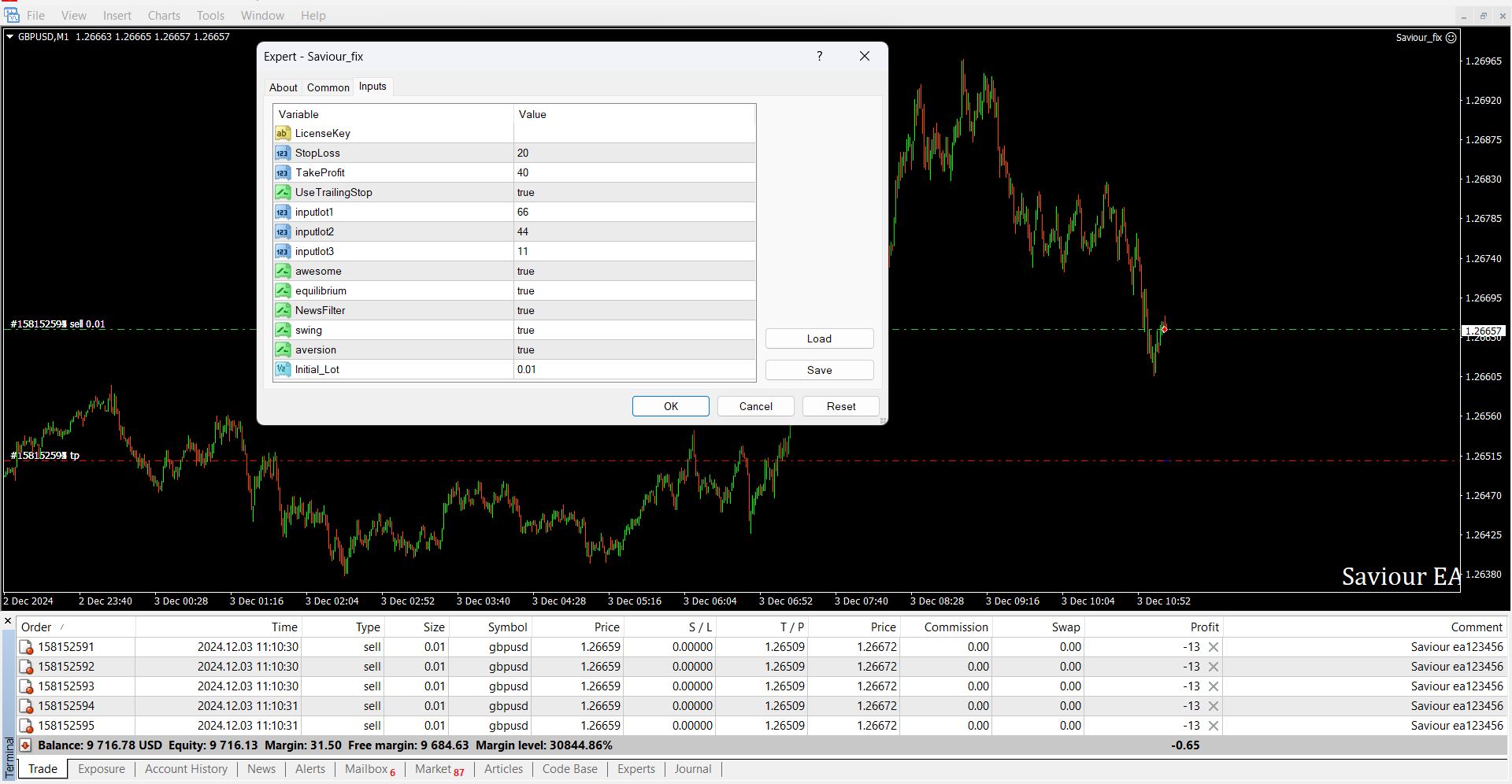Switch to the Common tab
This screenshot has width=1512, height=784.
pos(328,87)
